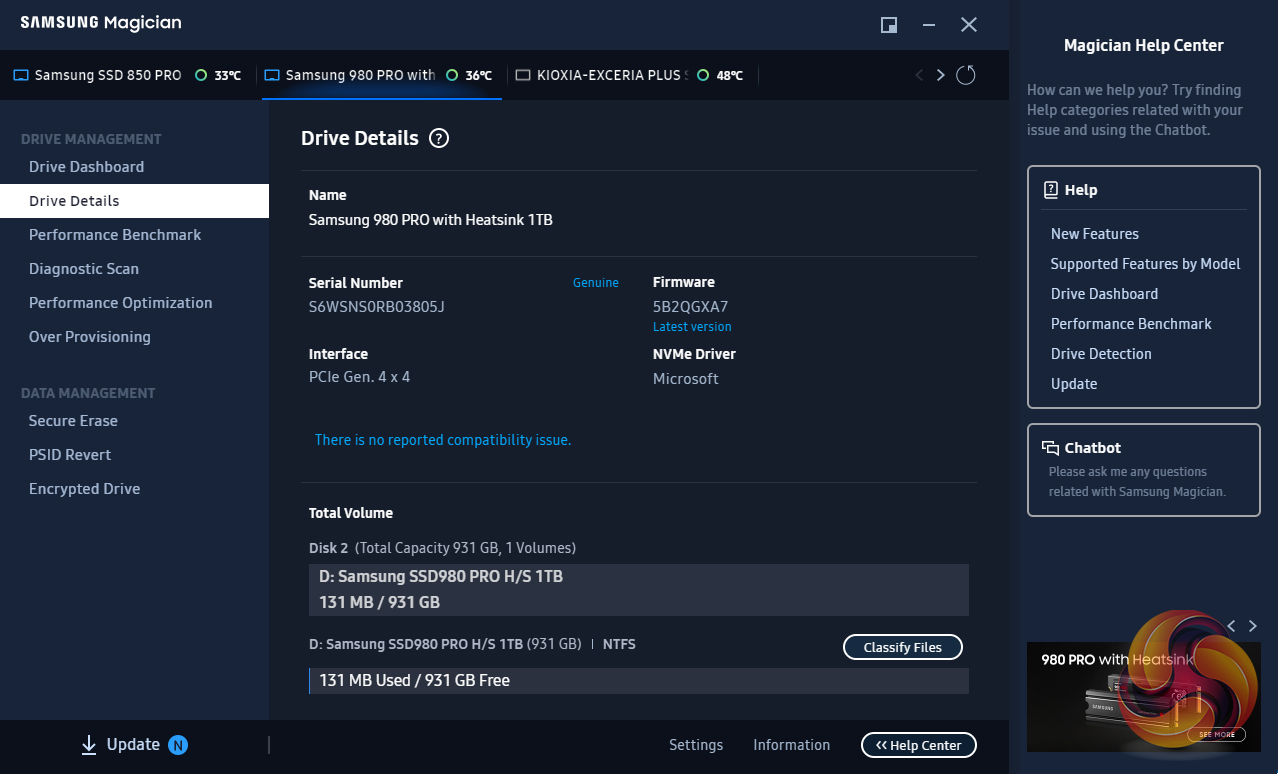The height and width of the screenshot is (774, 1278).
Task: Click 'There is no reported compatibility issue' text
Action: [443, 440]
